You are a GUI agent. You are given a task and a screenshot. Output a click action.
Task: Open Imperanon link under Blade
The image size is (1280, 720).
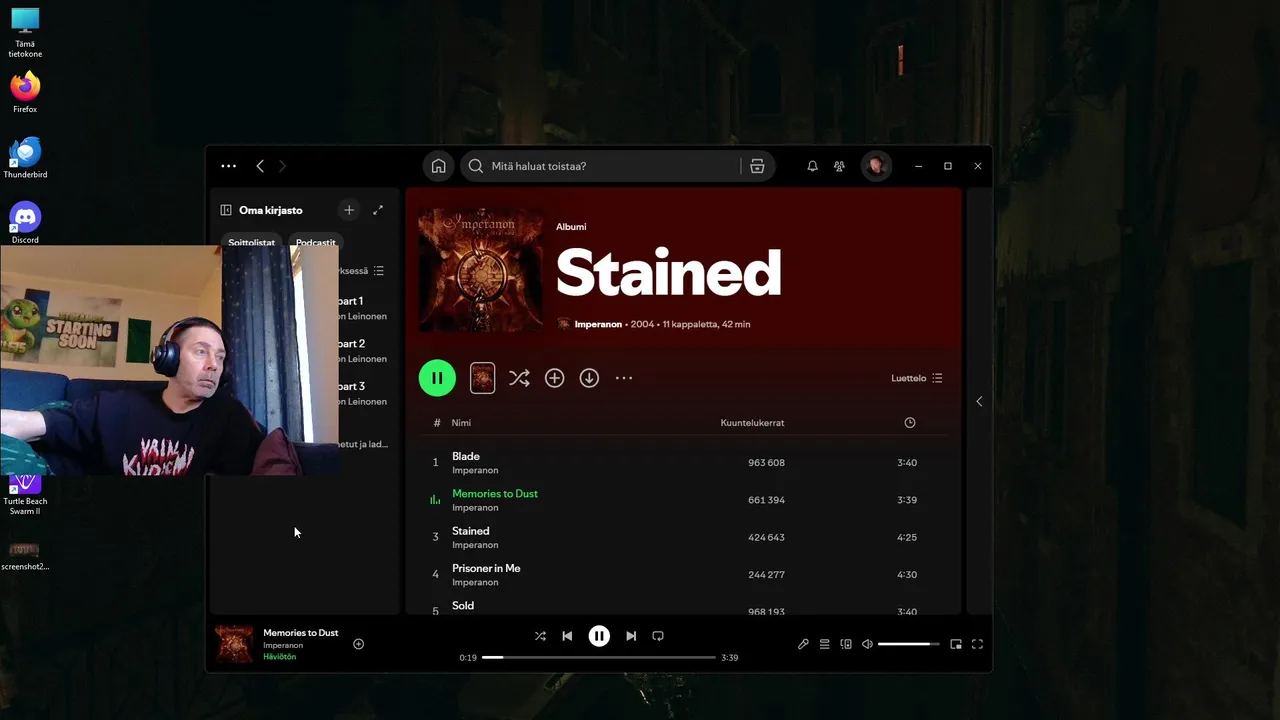click(475, 470)
